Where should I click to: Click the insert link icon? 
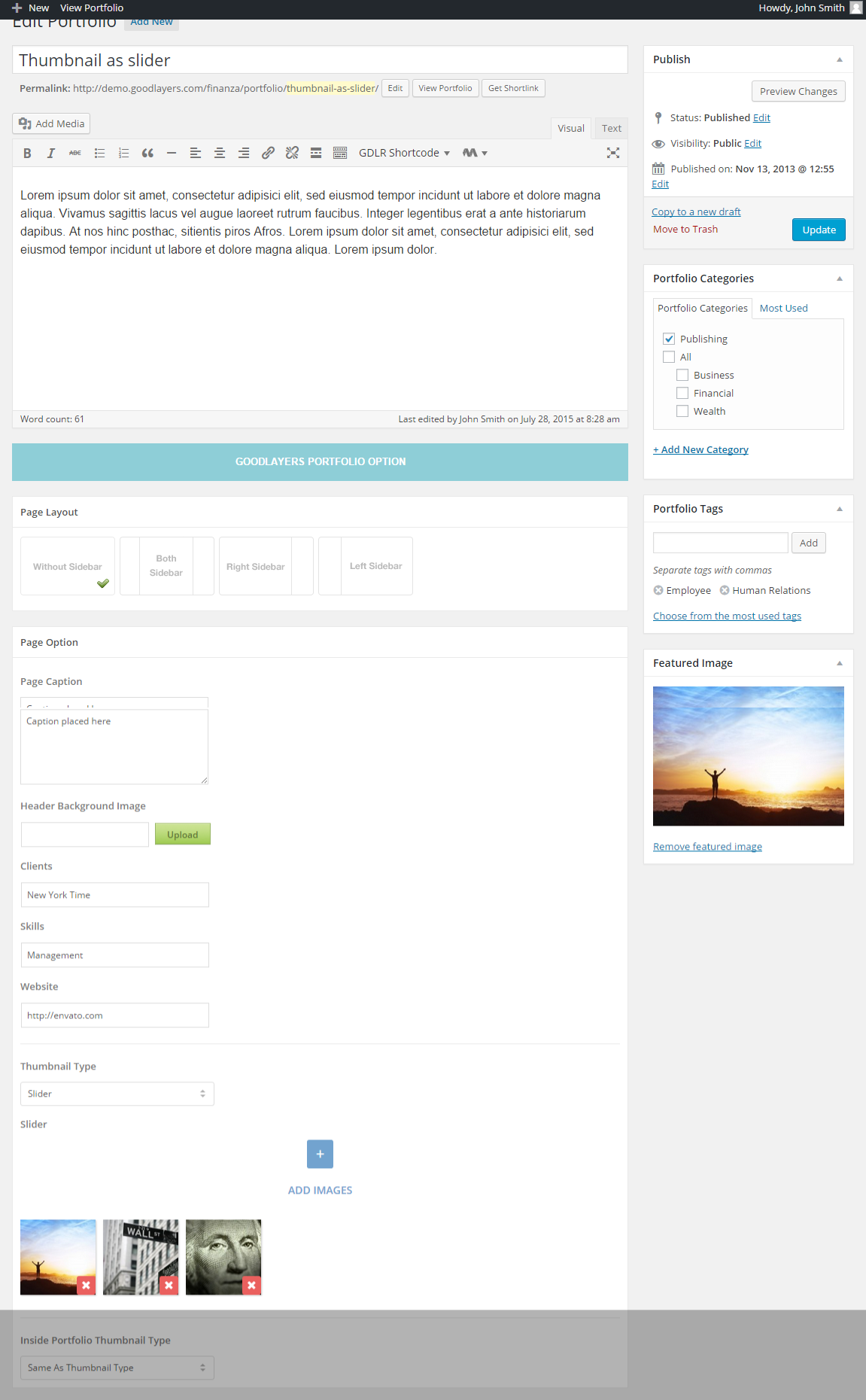coord(268,153)
